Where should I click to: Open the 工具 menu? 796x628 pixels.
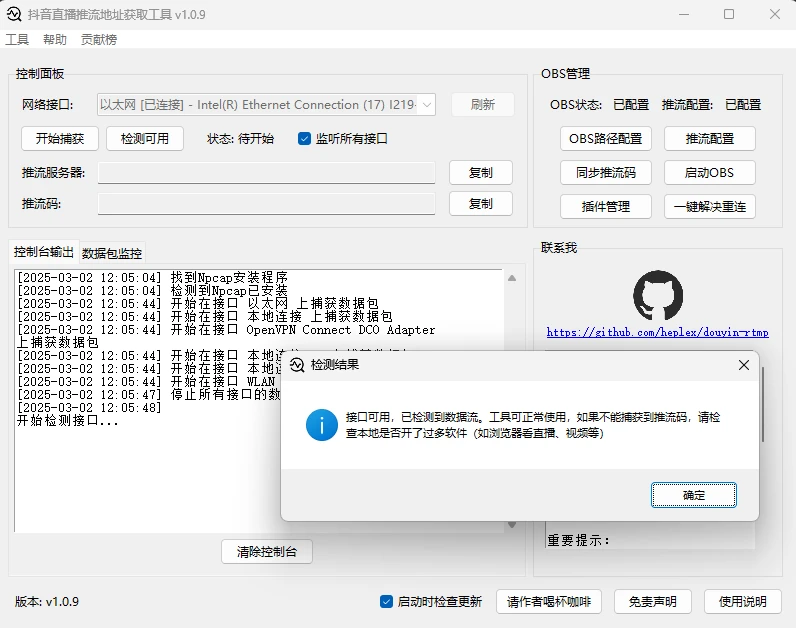(x=17, y=40)
